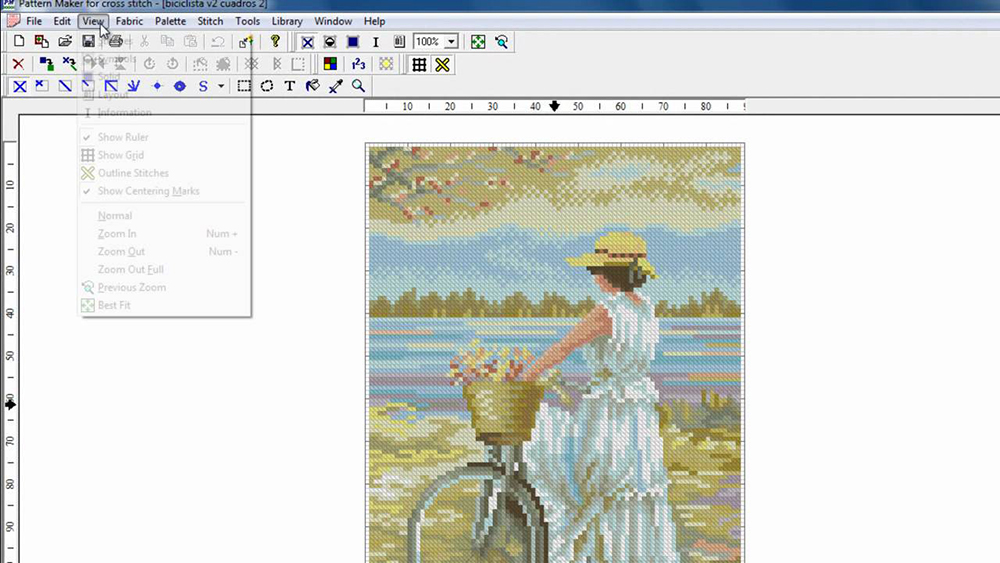
Task: Open the Library menu
Action: pyautogui.click(x=287, y=21)
